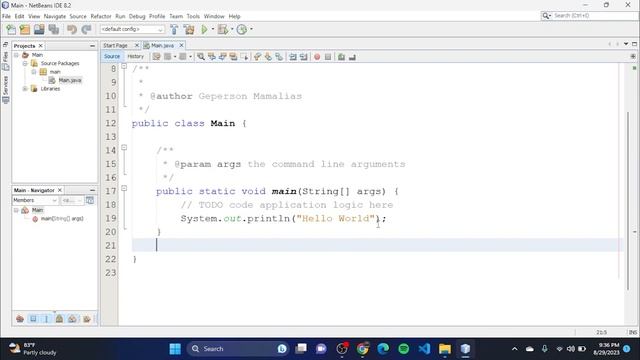Start Macro Recording red circle
Image resolution: width=640 pixels, height=360 pixels.
317,57
